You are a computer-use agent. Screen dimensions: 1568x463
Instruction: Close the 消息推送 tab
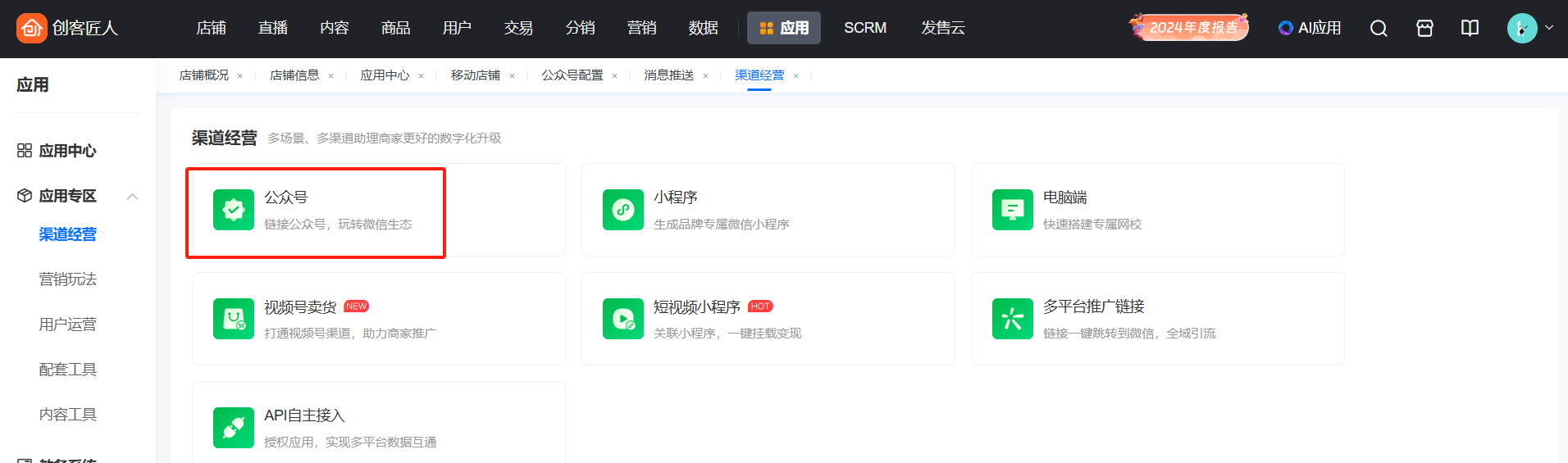pos(705,76)
